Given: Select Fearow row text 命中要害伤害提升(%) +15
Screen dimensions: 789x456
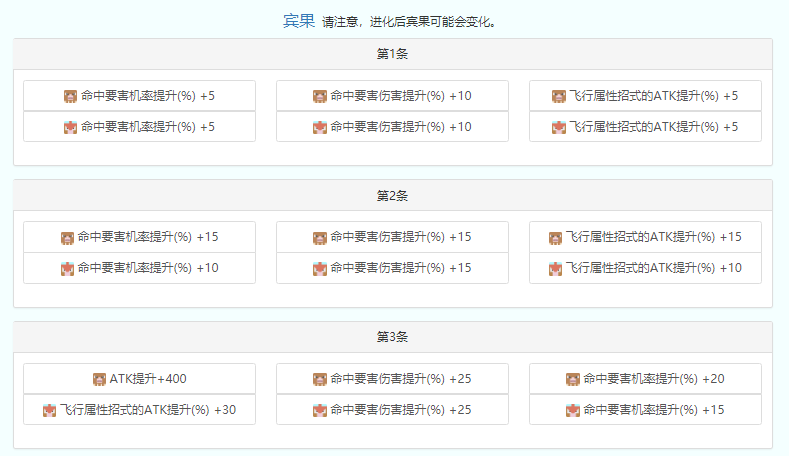Looking at the screenshot, I should click(x=401, y=268).
